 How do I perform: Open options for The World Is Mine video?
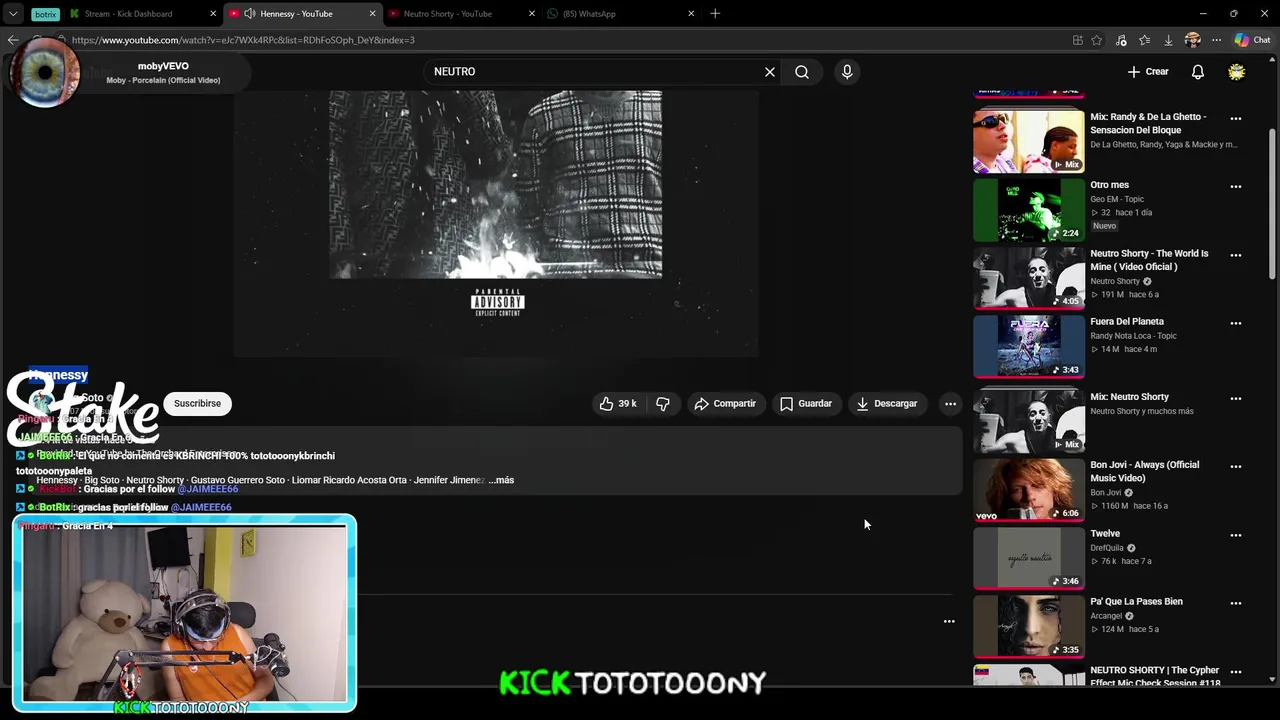(x=1236, y=255)
